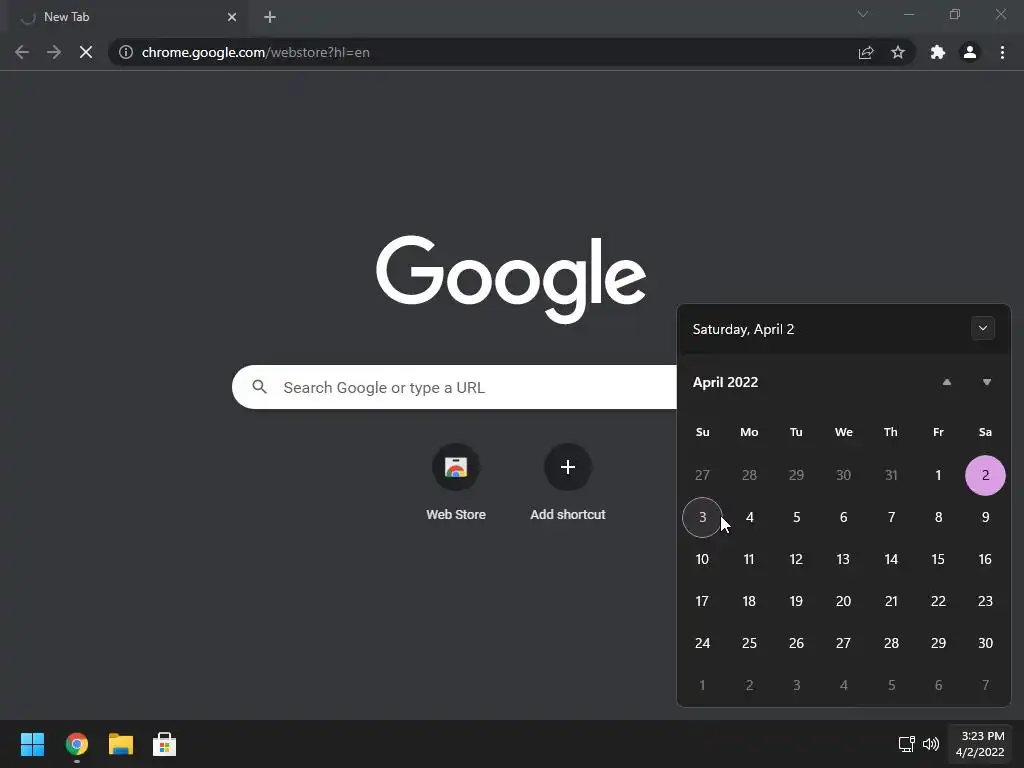
Task: Open the Web Store shortcut
Action: coord(456,482)
